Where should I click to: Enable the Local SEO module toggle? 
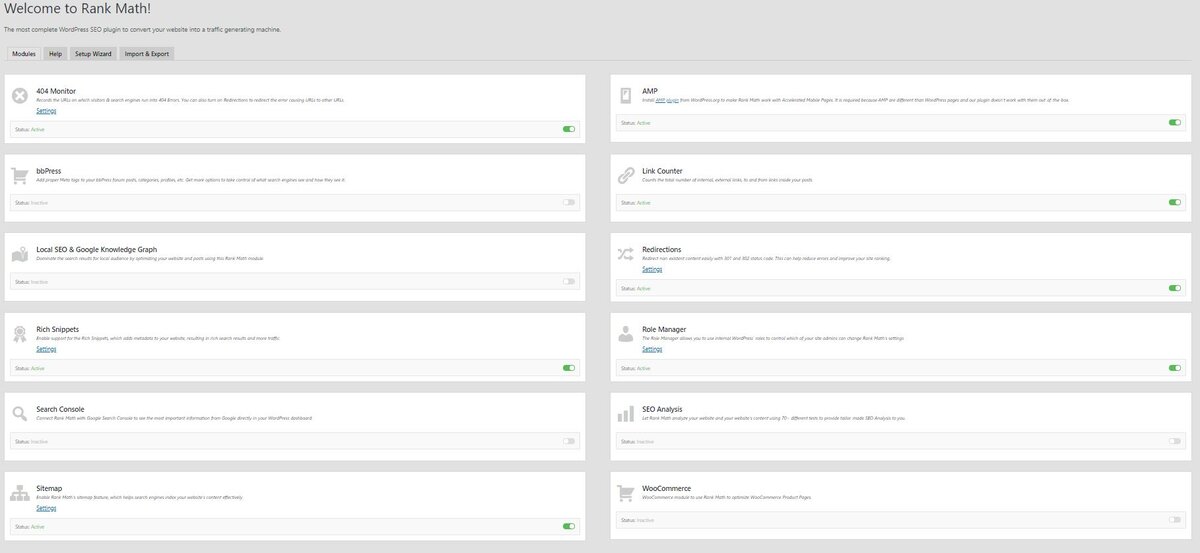click(x=569, y=281)
